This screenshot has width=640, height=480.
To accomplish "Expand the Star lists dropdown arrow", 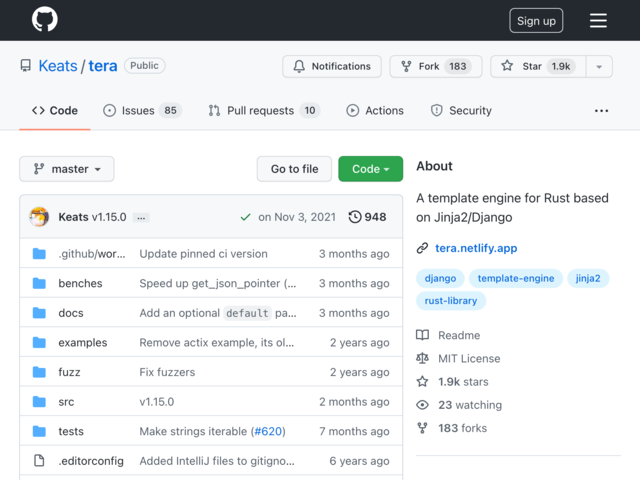I will tap(599, 67).
